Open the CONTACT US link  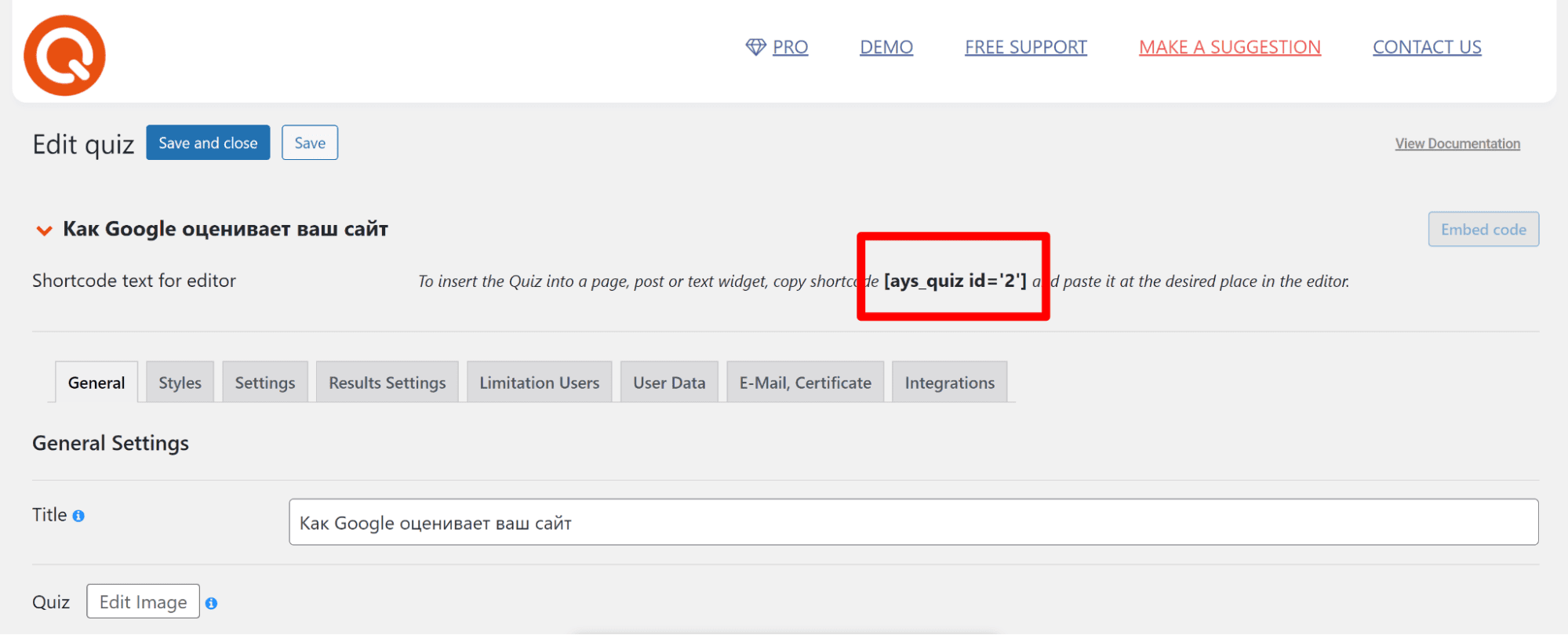(x=1427, y=47)
